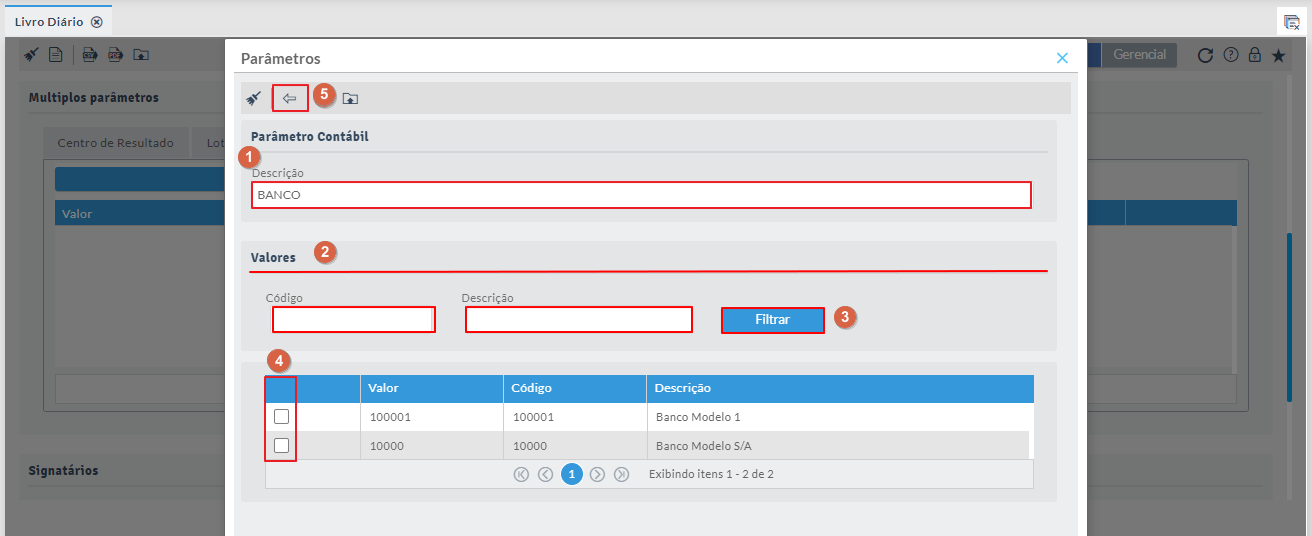Go to first page of results
Viewport: 1312px width, 536px height.
click(521, 474)
